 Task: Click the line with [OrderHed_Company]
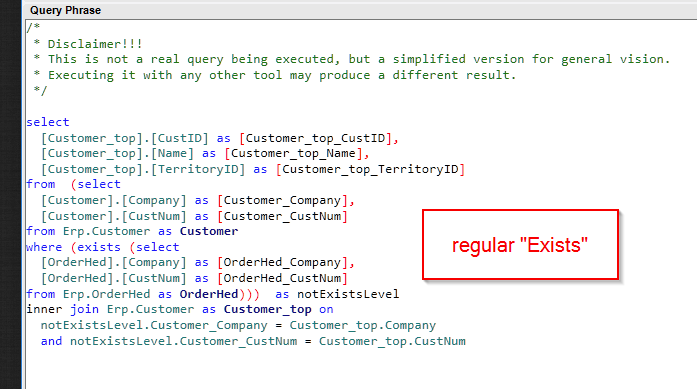[198, 263]
